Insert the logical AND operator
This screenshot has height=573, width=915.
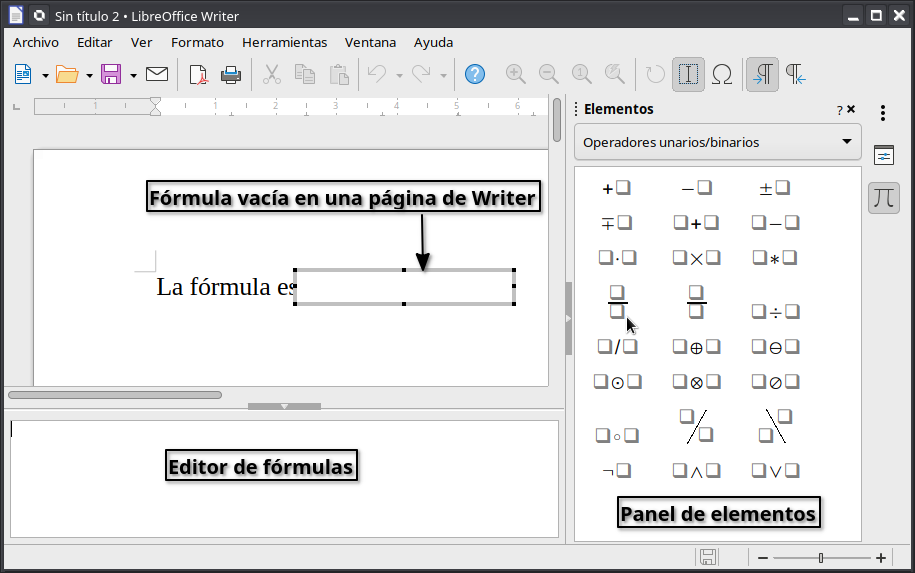click(x=696, y=470)
